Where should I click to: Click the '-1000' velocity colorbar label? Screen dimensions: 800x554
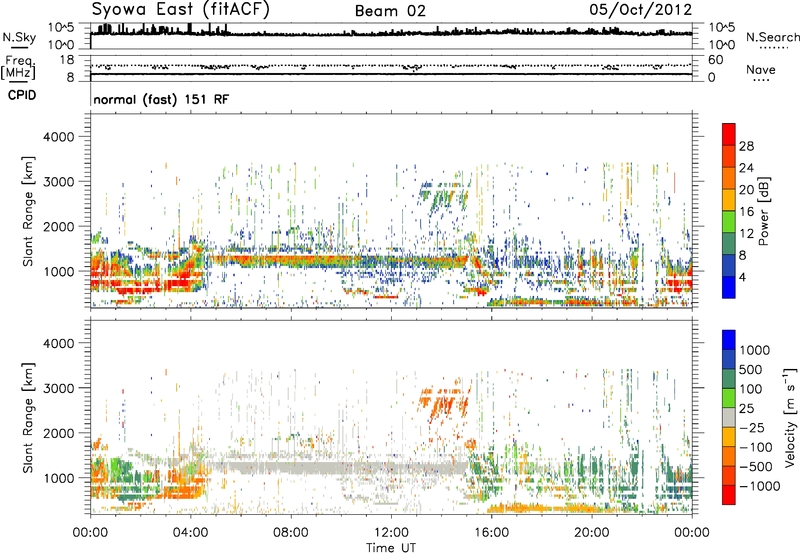click(760, 486)
